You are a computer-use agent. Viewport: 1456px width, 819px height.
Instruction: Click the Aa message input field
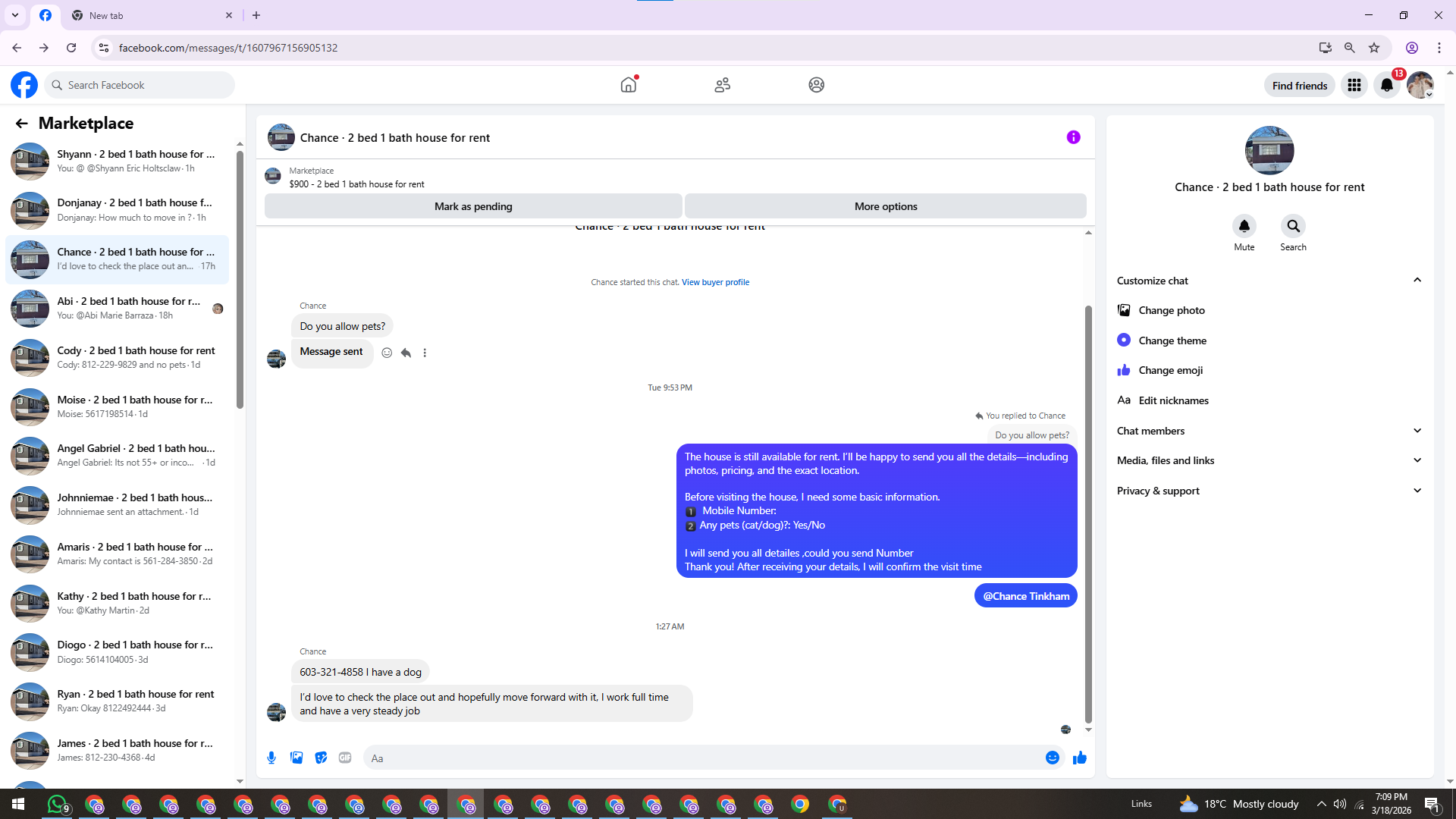(698, 758)
